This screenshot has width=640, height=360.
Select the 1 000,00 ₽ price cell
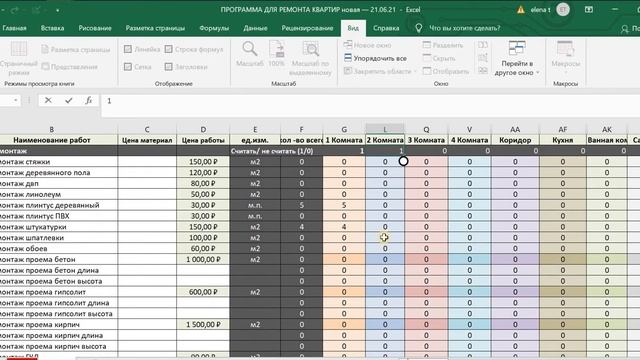coord(203,259)
